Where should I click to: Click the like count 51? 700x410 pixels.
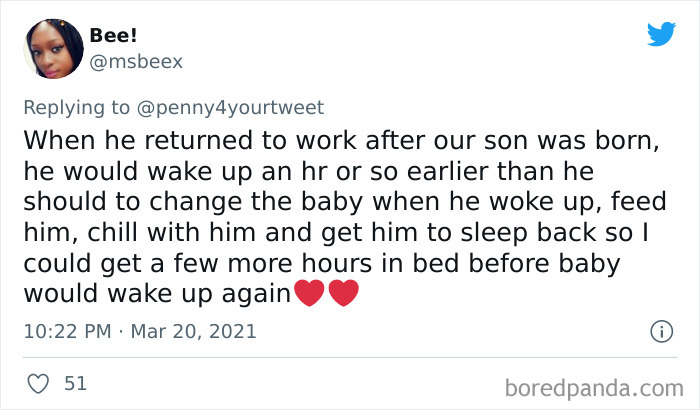pyautogui.click(x=75, y=383)
